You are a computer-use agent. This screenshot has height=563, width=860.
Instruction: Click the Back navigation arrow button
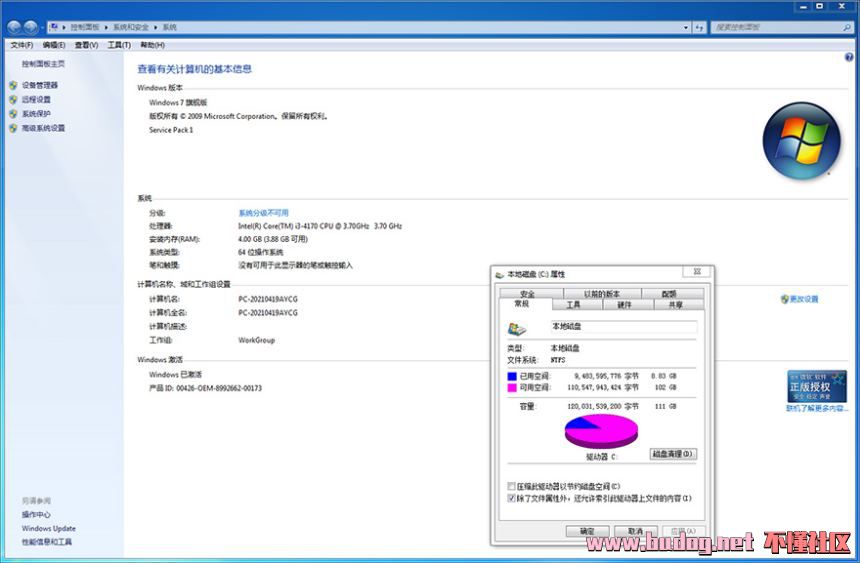[x=15, y=28]
